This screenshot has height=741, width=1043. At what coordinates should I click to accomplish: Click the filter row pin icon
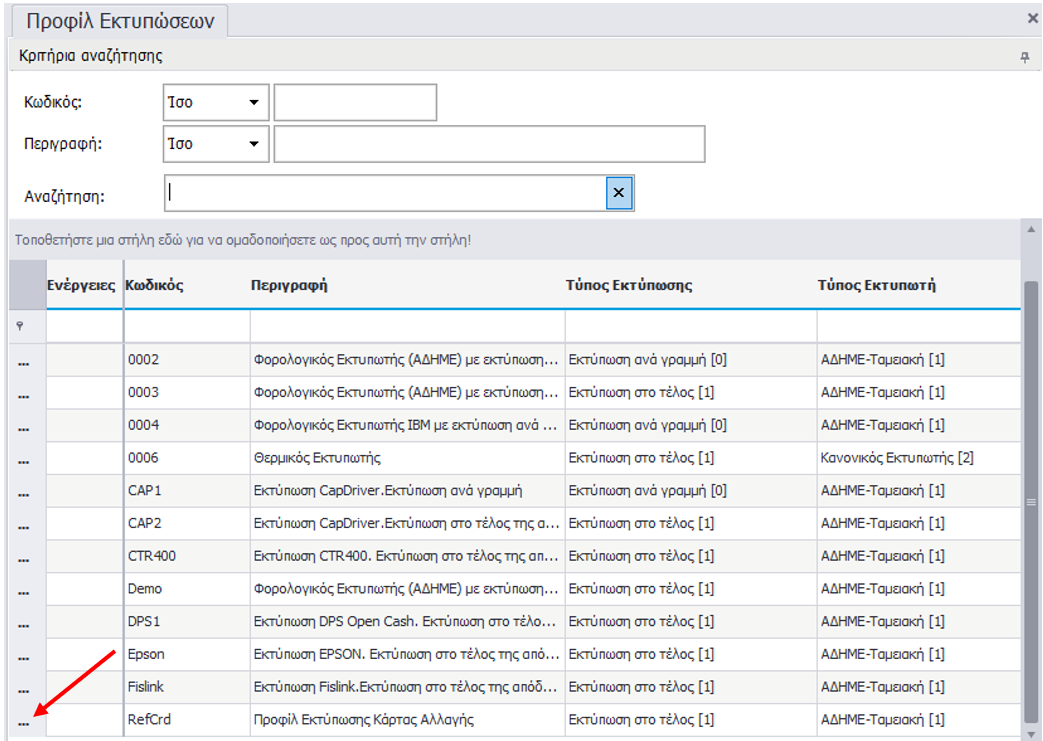[20, 327]
